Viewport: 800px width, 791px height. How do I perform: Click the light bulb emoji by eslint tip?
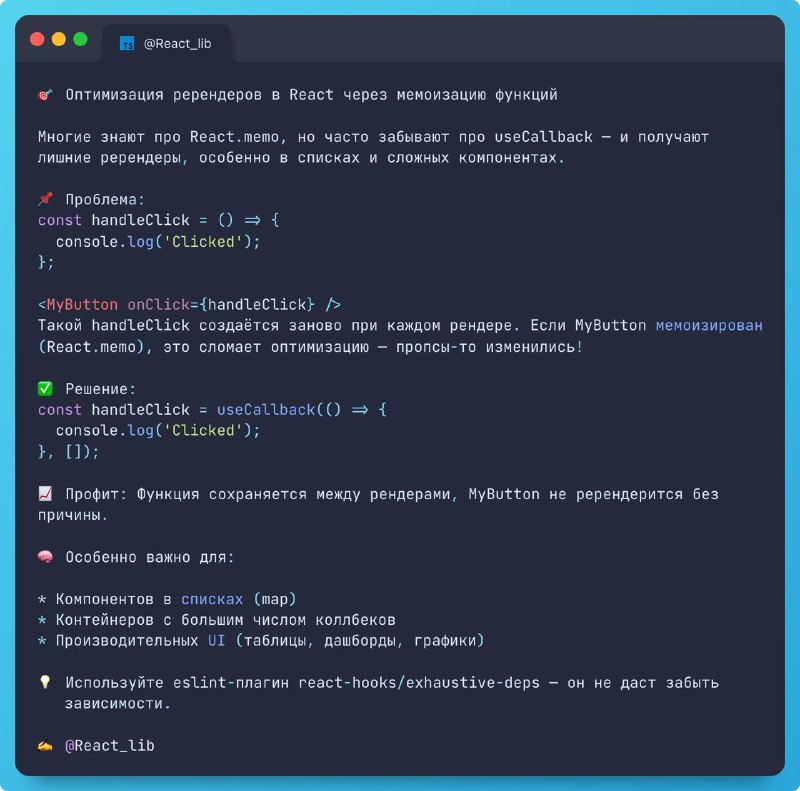(x=45, y=682)
